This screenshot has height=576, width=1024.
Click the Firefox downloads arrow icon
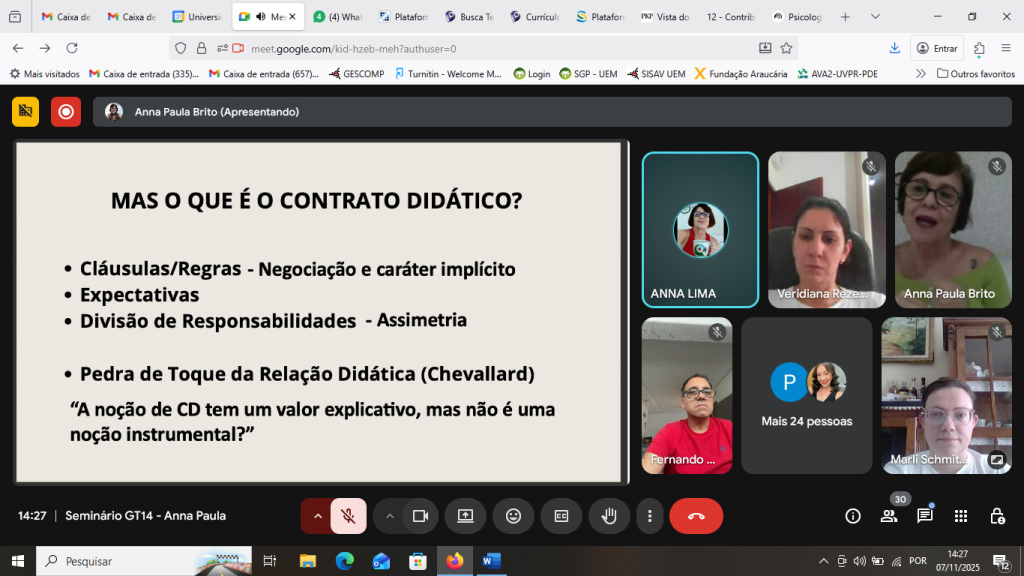click(893, 47)
